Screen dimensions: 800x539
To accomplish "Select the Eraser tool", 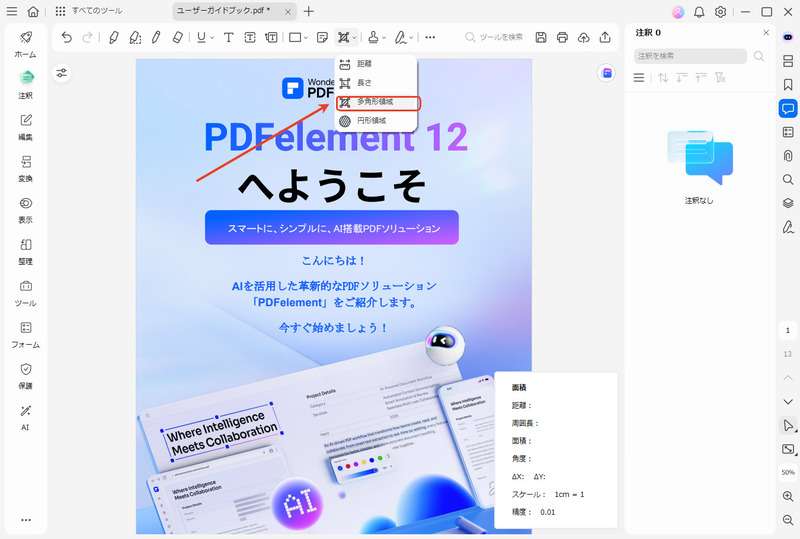I will click(177, 37).
